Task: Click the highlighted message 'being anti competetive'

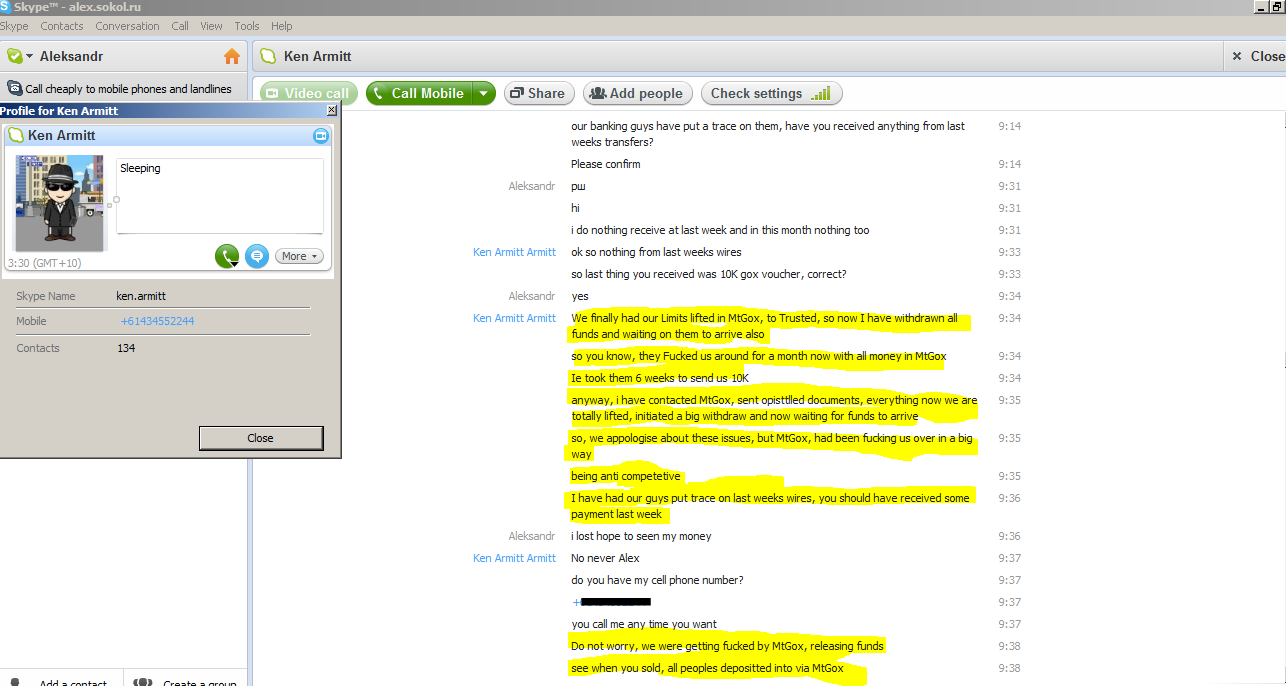Action: tap(626, 476)
